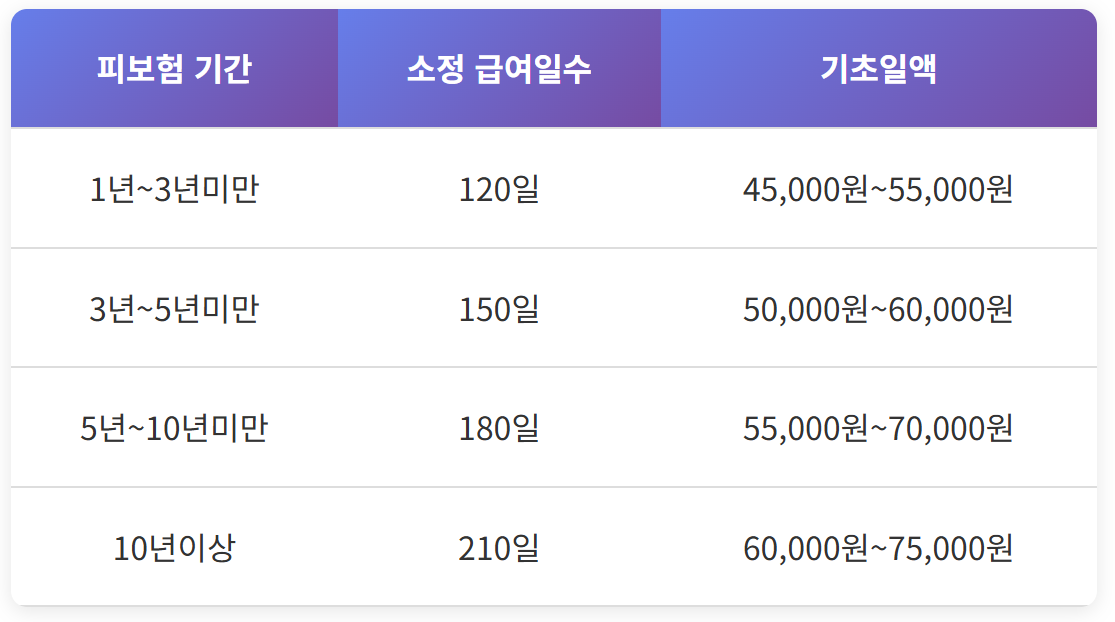
Task: Click the 피보험 기간 column header
Action: click(174, 68)
